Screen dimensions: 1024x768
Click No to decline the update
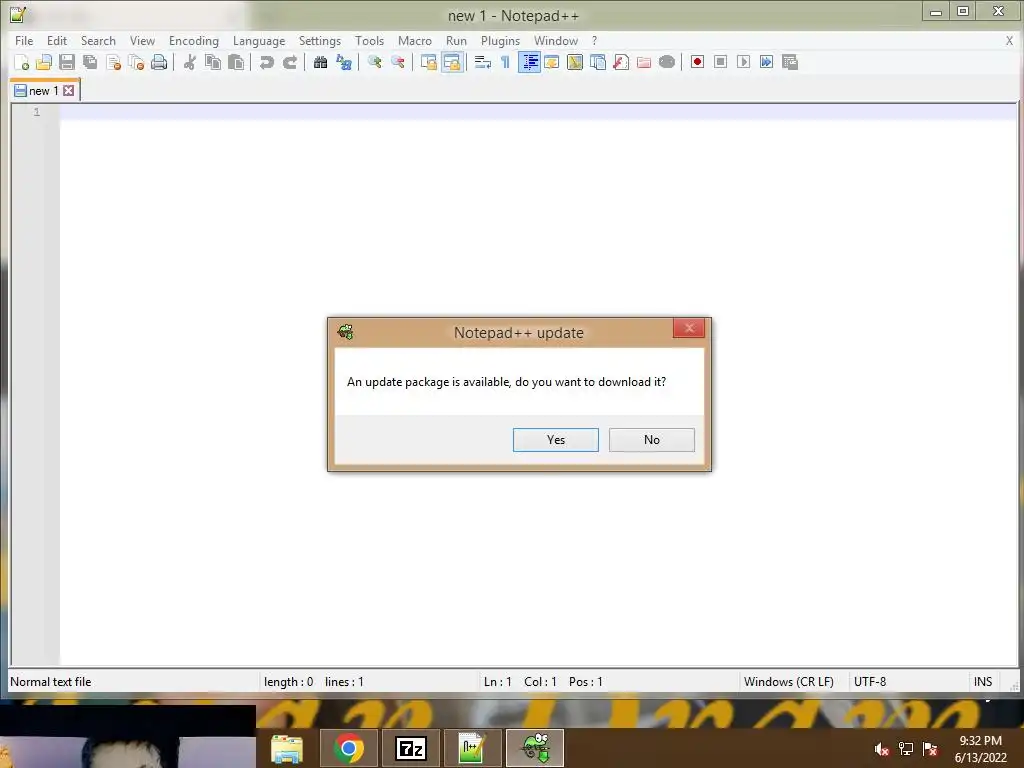tap(652, 440)
